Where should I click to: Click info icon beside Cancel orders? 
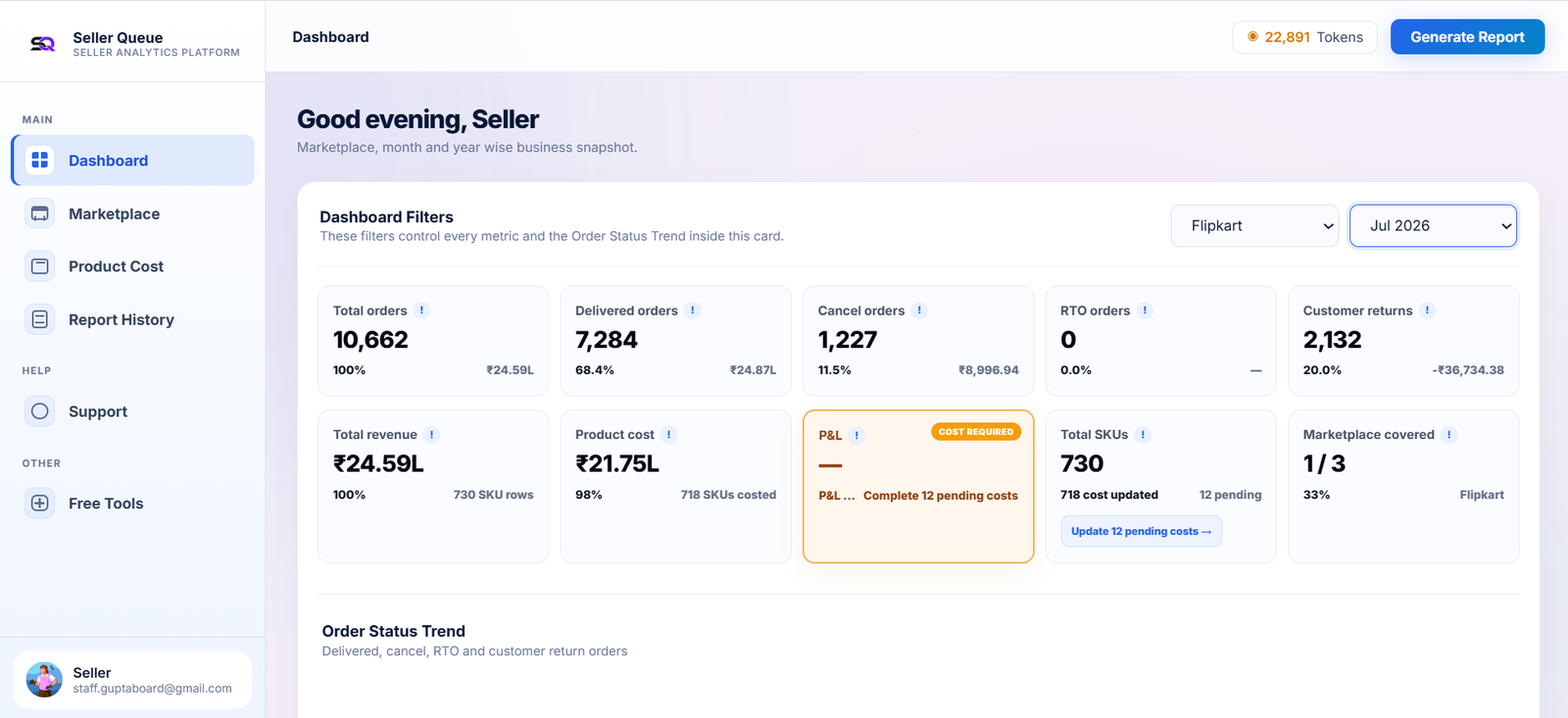919,311
